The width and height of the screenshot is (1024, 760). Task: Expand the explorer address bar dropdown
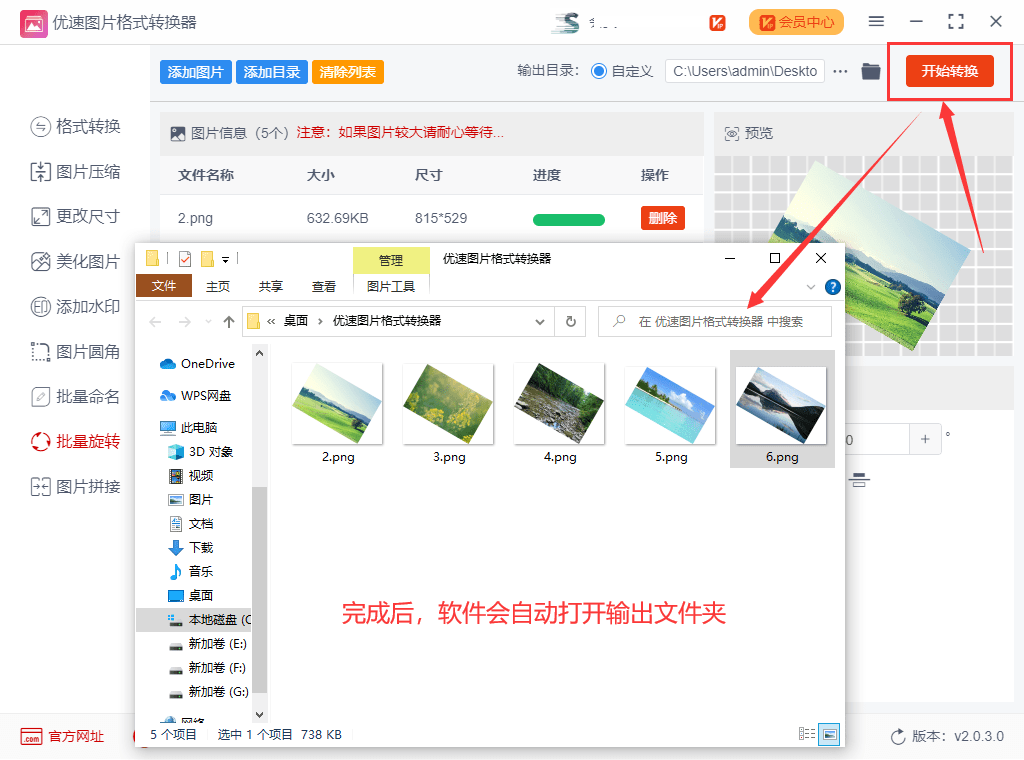pos(539,322)
